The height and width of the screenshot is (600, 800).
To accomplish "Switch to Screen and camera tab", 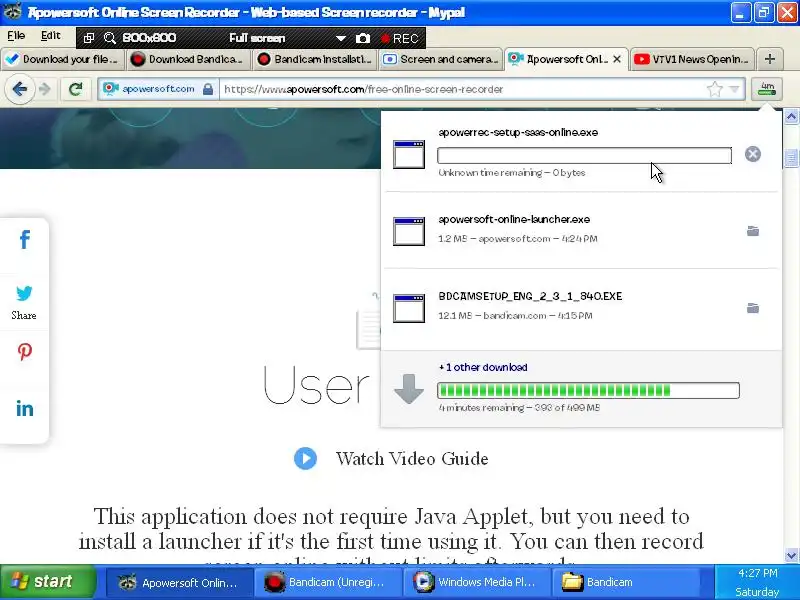I will [441, 59].
